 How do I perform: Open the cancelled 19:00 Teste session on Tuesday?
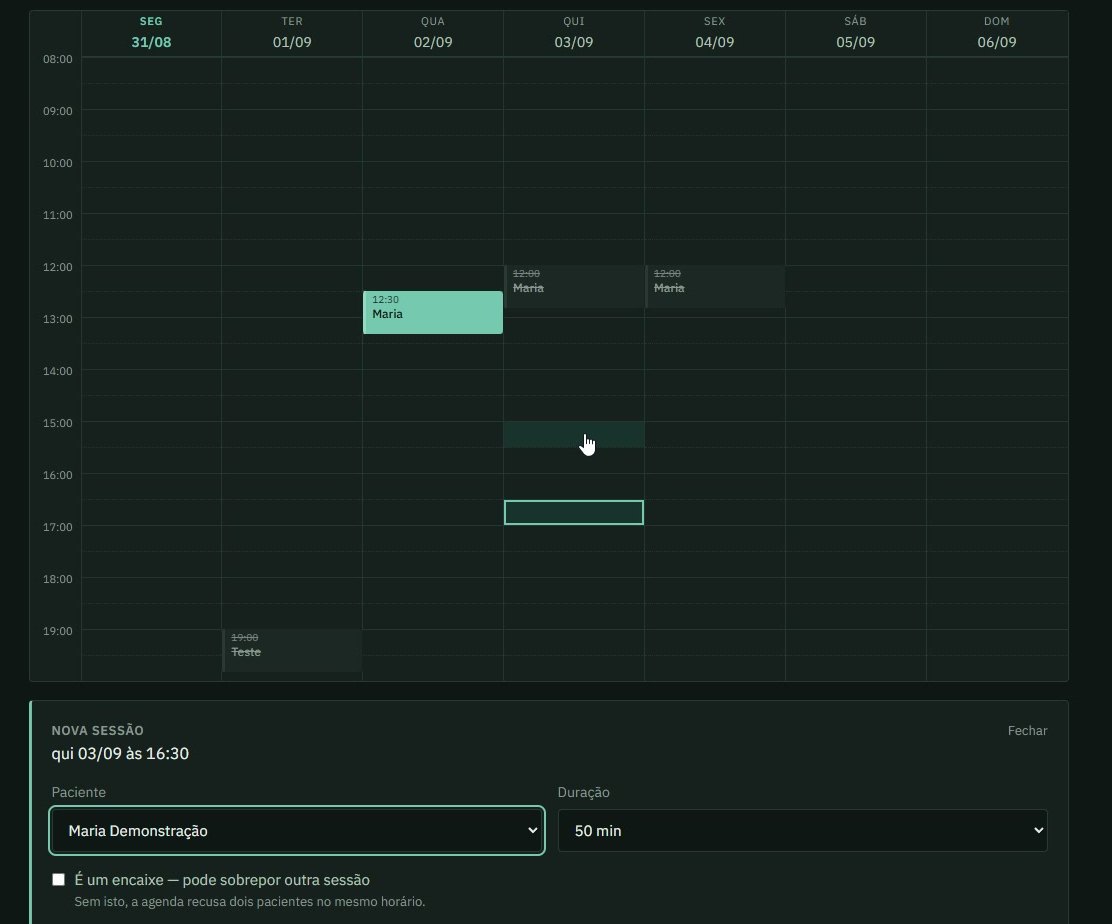(x=292, y=650)
